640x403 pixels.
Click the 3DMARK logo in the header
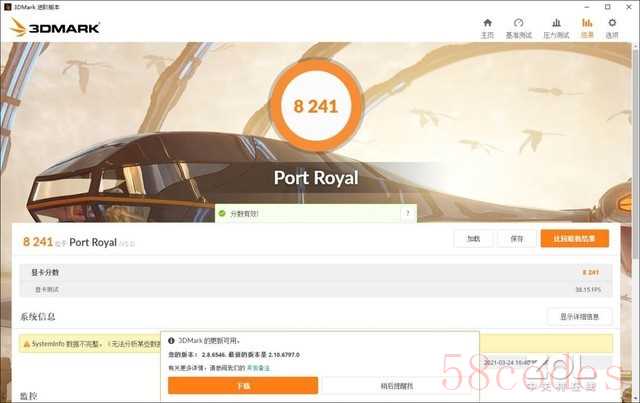pos(56,28)
